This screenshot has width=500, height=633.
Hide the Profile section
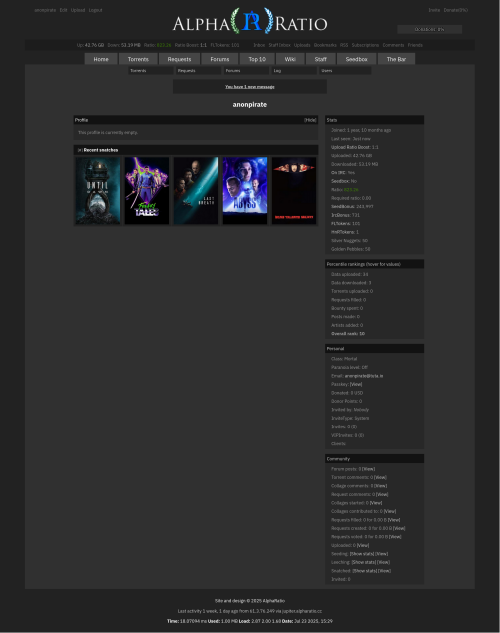coord(310,120)
